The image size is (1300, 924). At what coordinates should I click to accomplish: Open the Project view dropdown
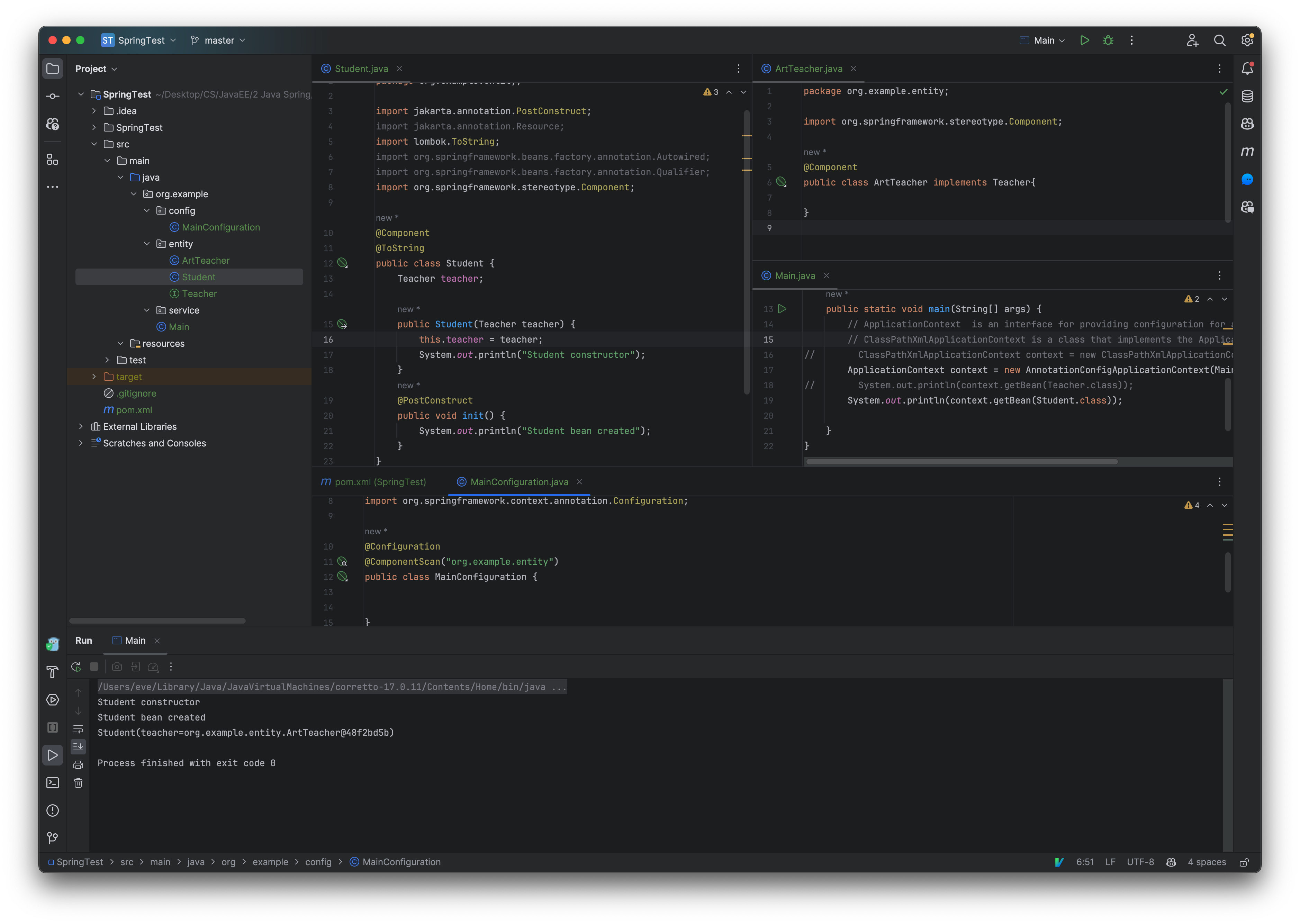point(96,69)
